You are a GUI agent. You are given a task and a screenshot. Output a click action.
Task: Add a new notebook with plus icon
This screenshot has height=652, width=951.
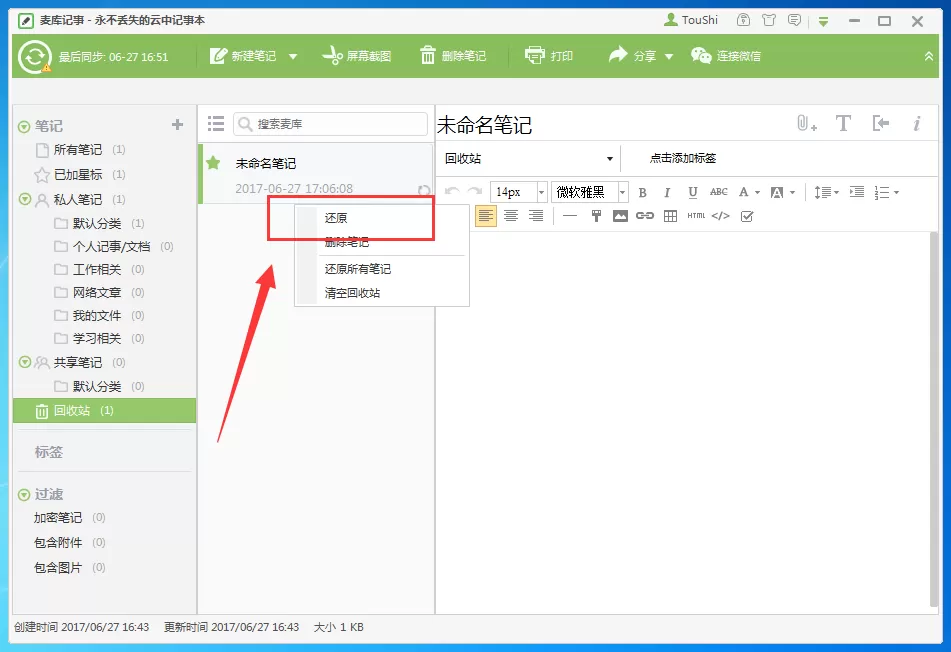coord(177,124)
